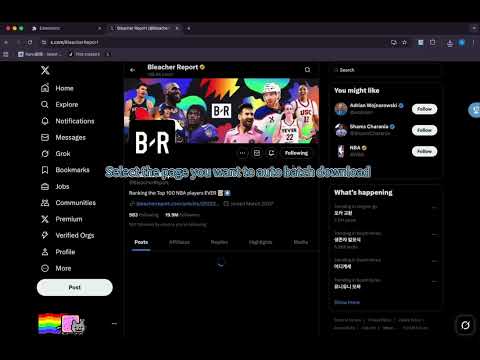Click the X logo in the sidebar
The image size is (480, 360).
pos(45,70)
